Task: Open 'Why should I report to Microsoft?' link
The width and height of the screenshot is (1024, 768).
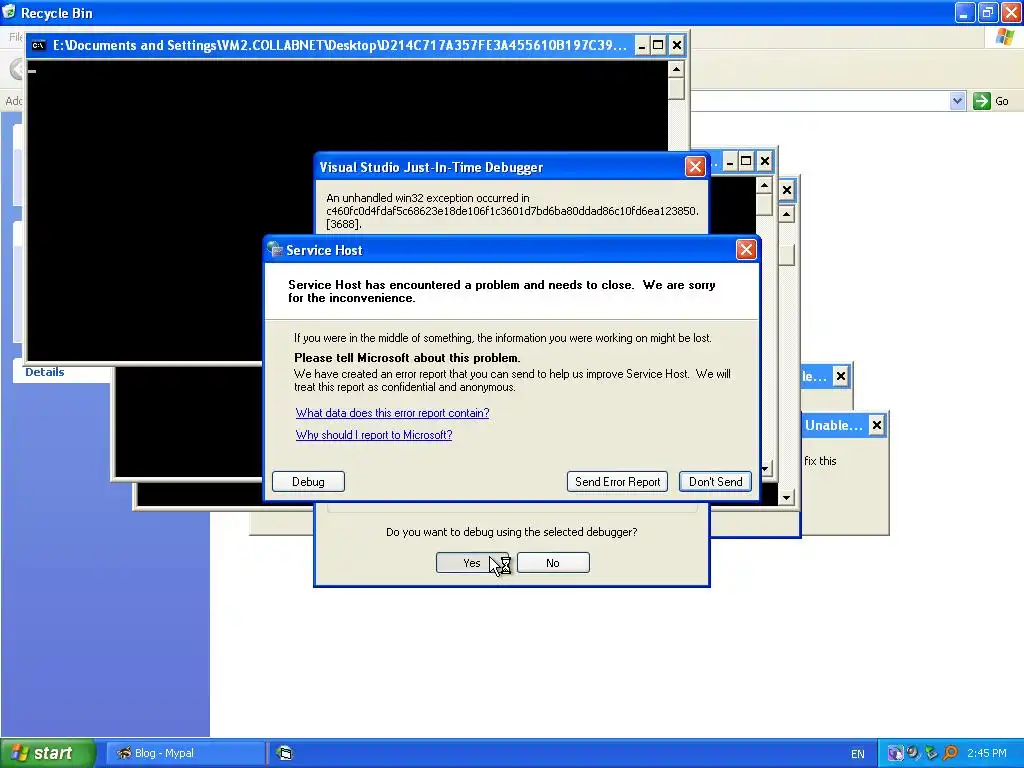Action: (x=374, y=435)
